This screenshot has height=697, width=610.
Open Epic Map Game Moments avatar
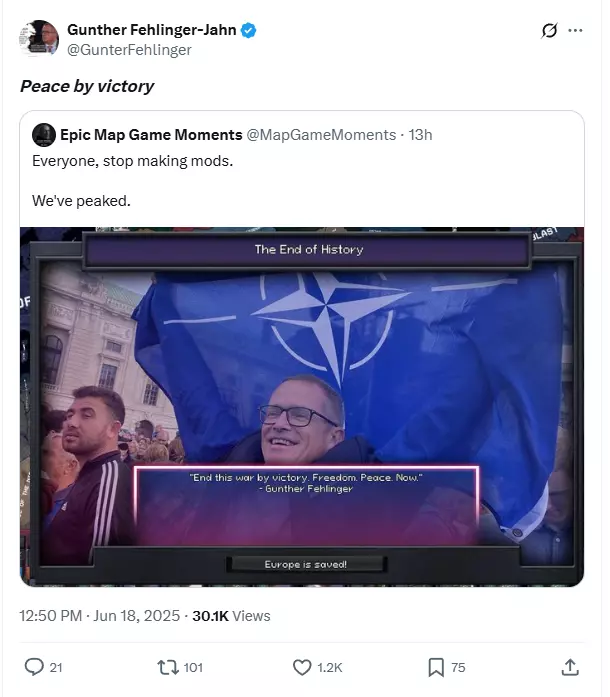click(x=44, y=135)
